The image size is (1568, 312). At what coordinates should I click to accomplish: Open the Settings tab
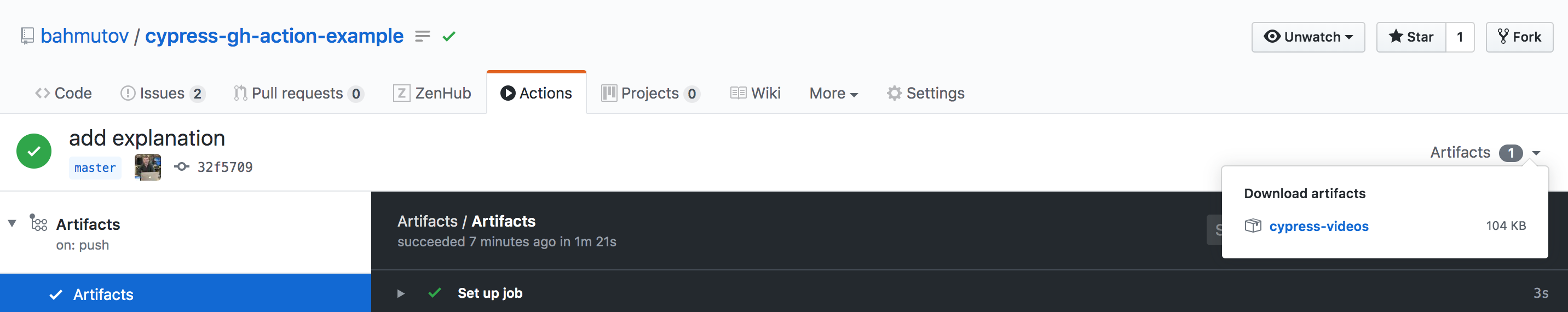pos(926,93)
